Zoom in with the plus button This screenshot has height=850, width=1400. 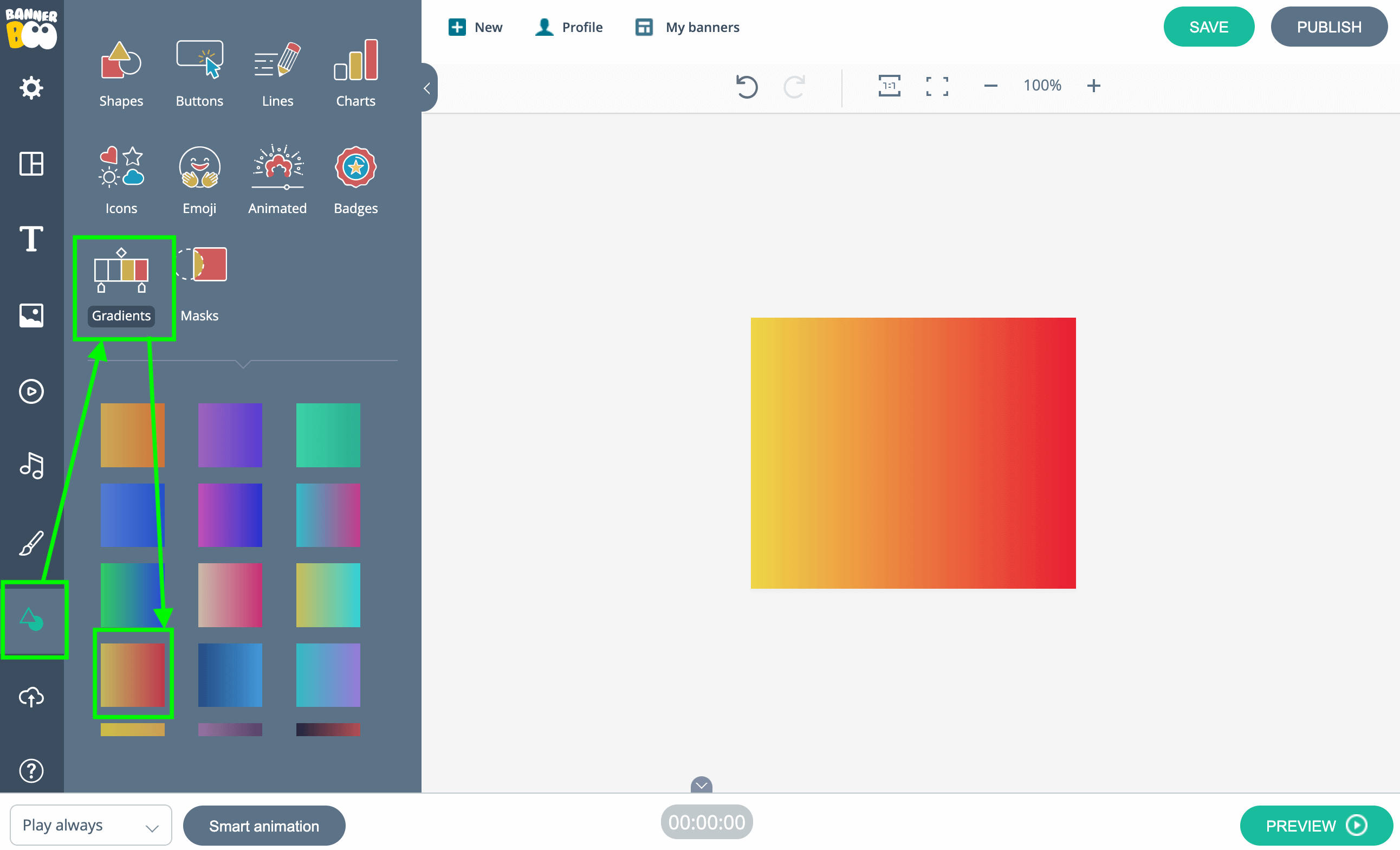pos(1093,86)
